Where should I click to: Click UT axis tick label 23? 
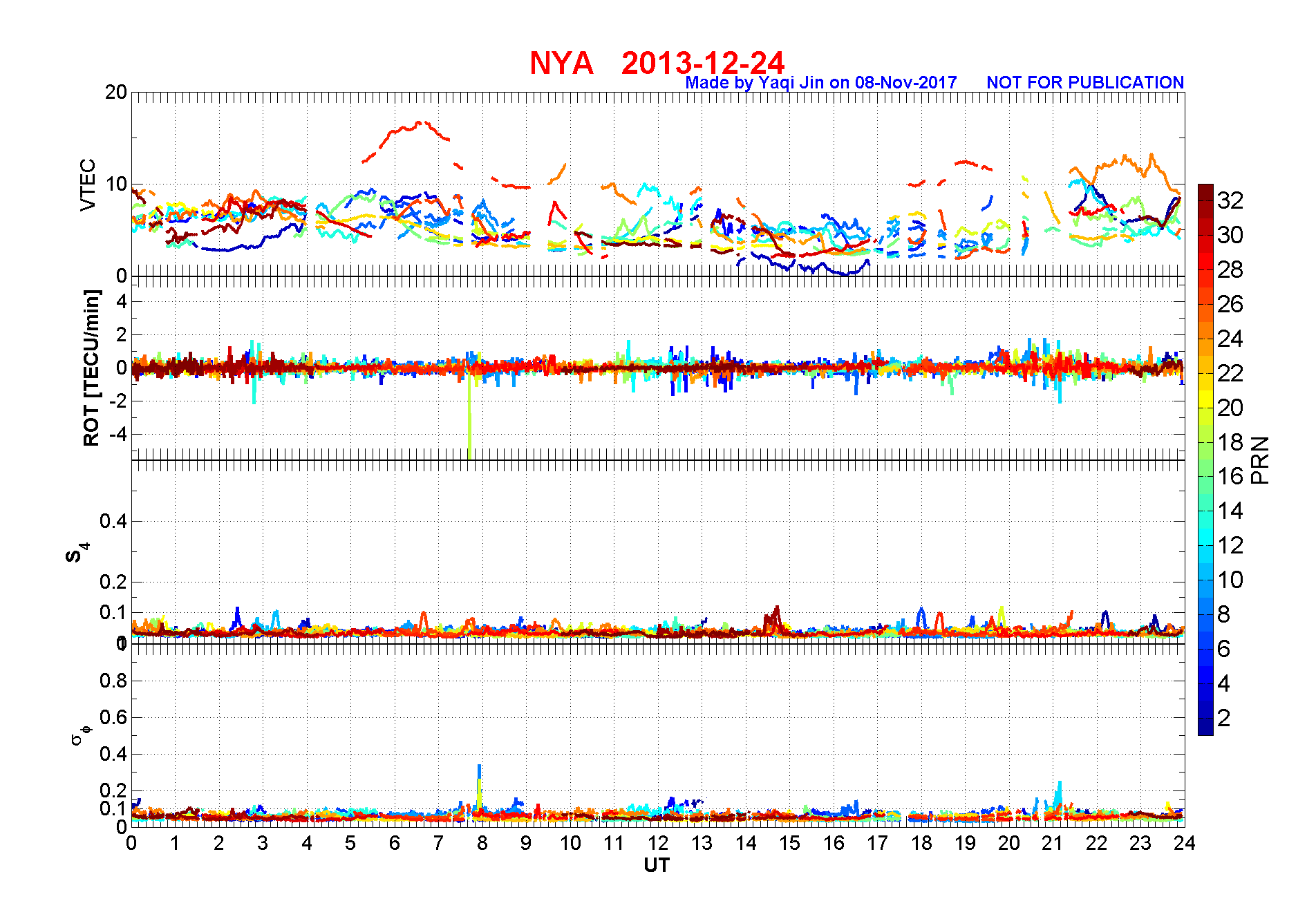[1140, 843]
